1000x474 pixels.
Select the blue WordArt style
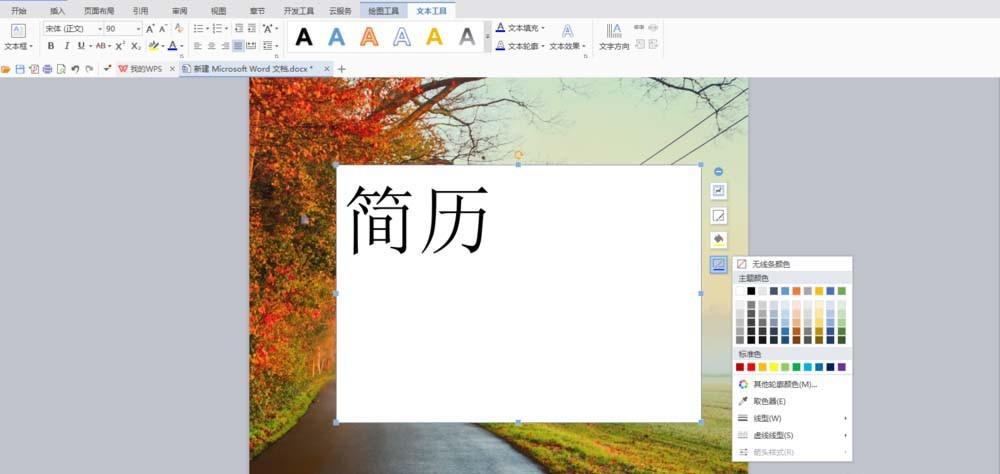coord(337,37)
